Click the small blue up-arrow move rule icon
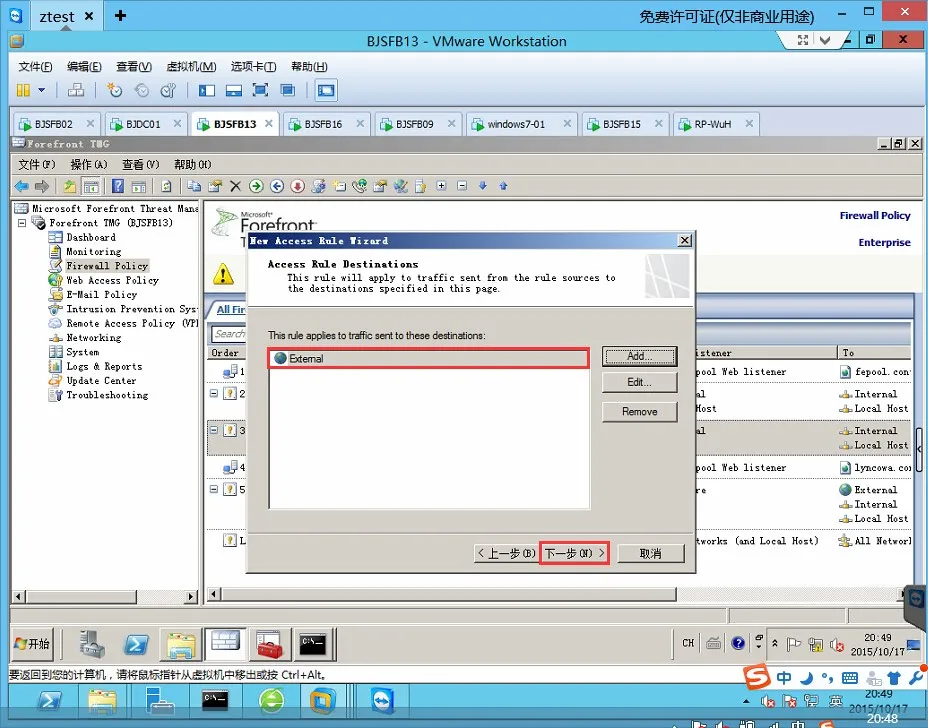928x728 pixels. click(x=503, y=186)
